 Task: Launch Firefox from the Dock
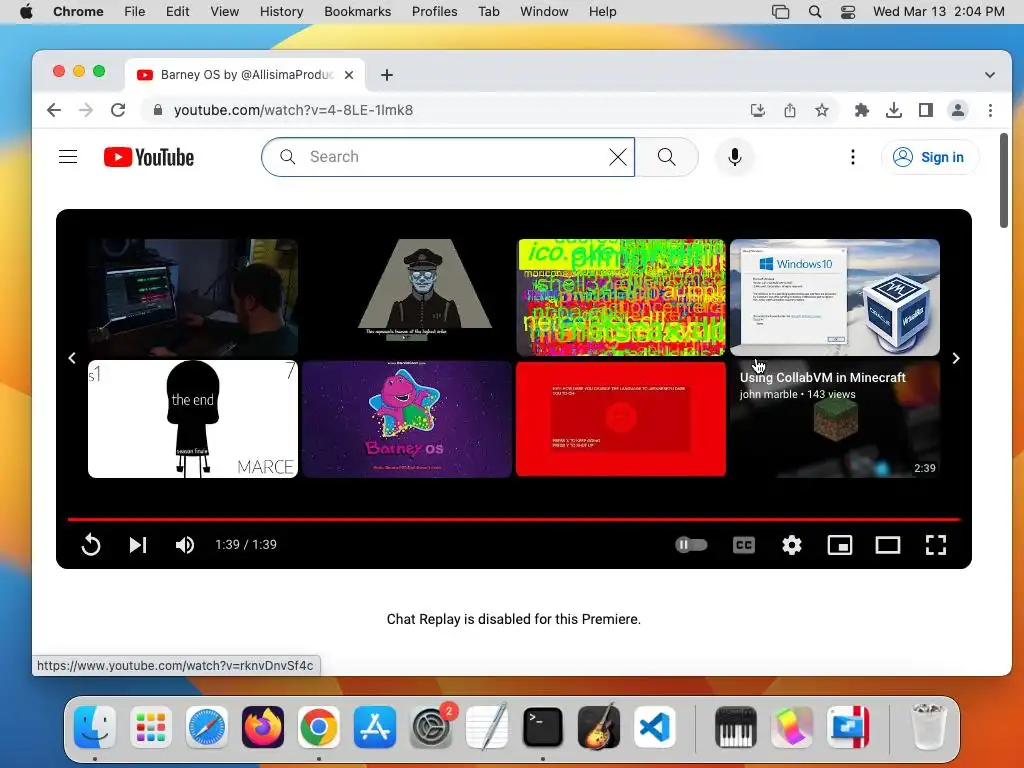pyautogui.click(x=263, y=727)
